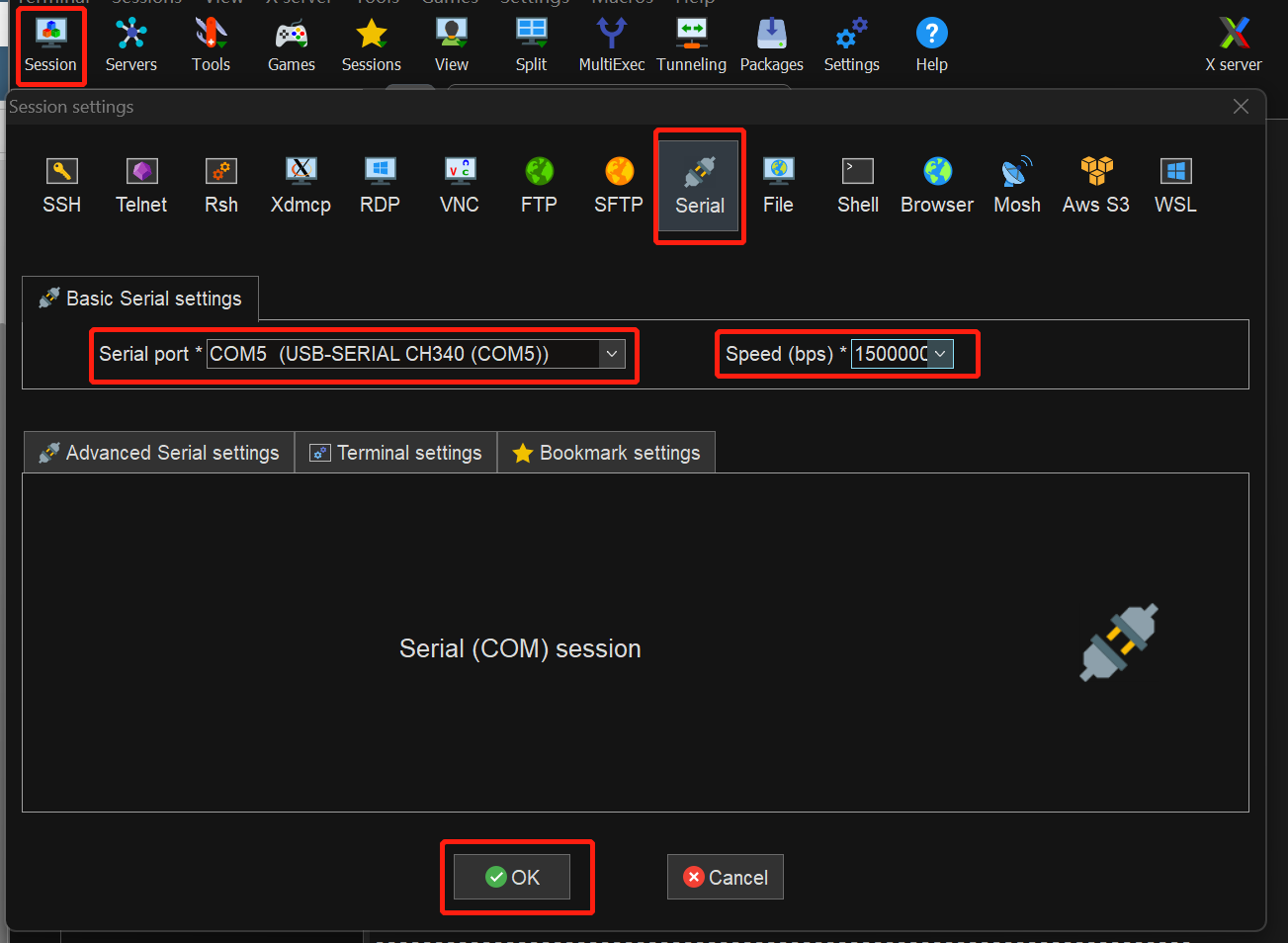1288x943 pixels.
Task: Open the Packages toolbar icon
Action: pyautogui.click(x=772, y=46)
